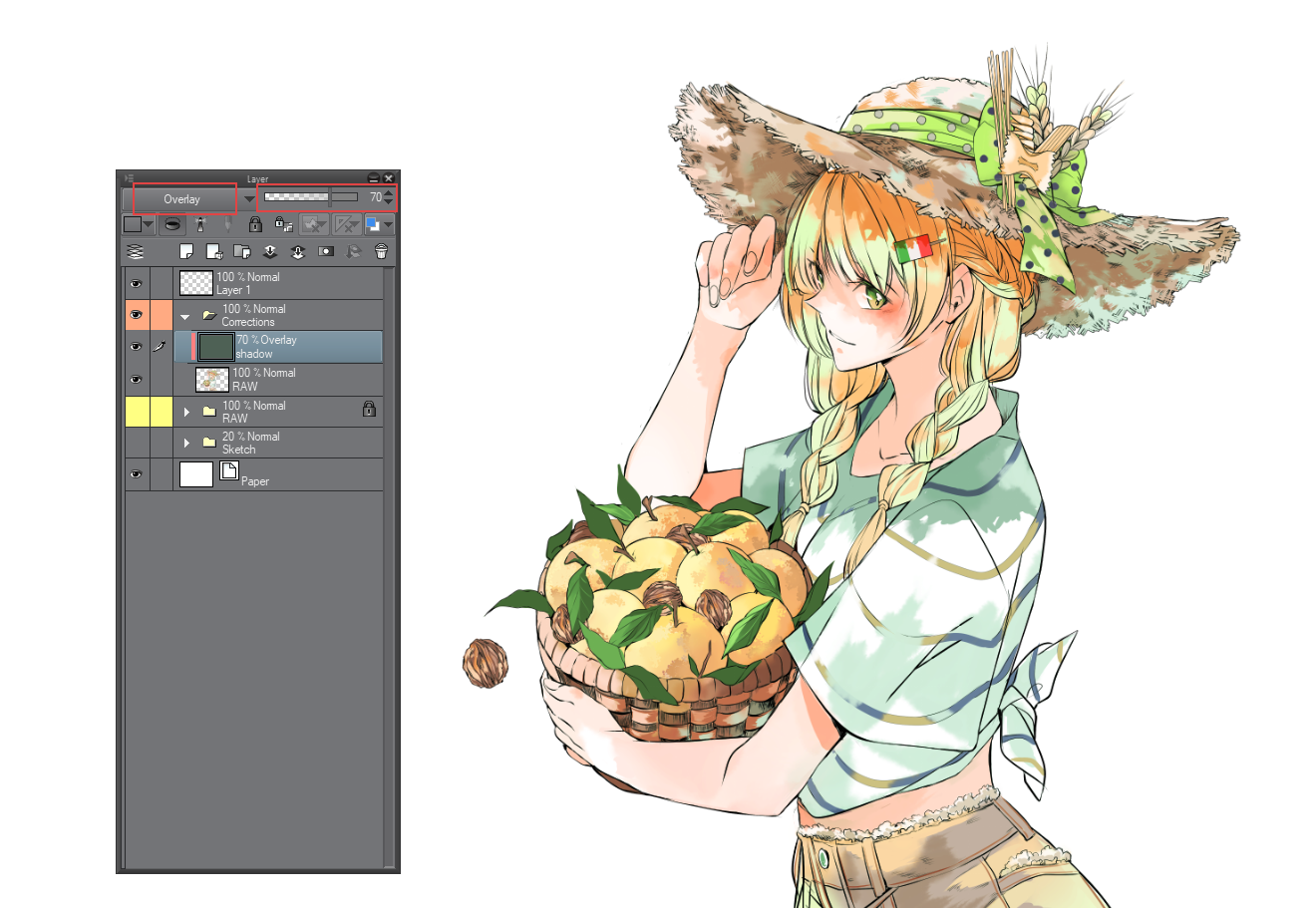Click the Corrections folder icon
1316x910 pixels.
[208, 315]
